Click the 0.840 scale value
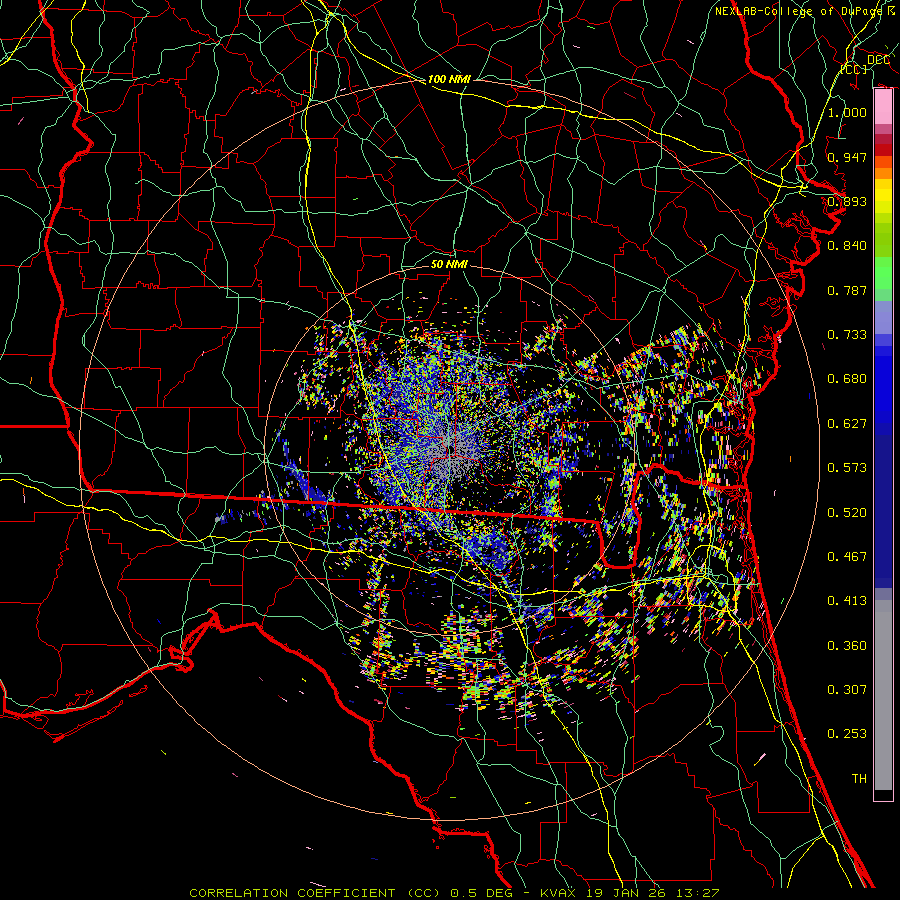Image resolution: width=900 pixels, height=900 pixels. [x=847, y=246]
